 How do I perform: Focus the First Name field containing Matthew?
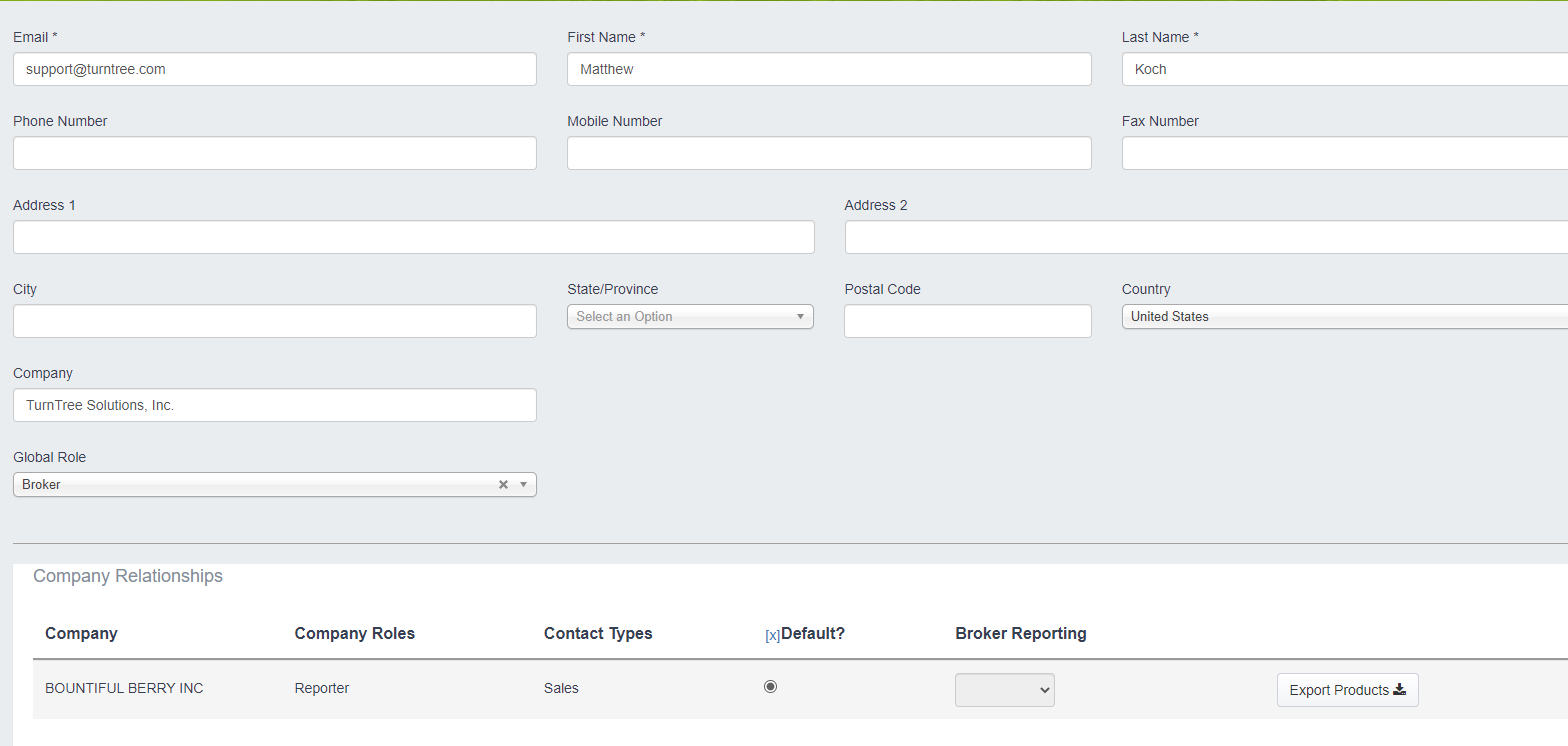[829, 70]
